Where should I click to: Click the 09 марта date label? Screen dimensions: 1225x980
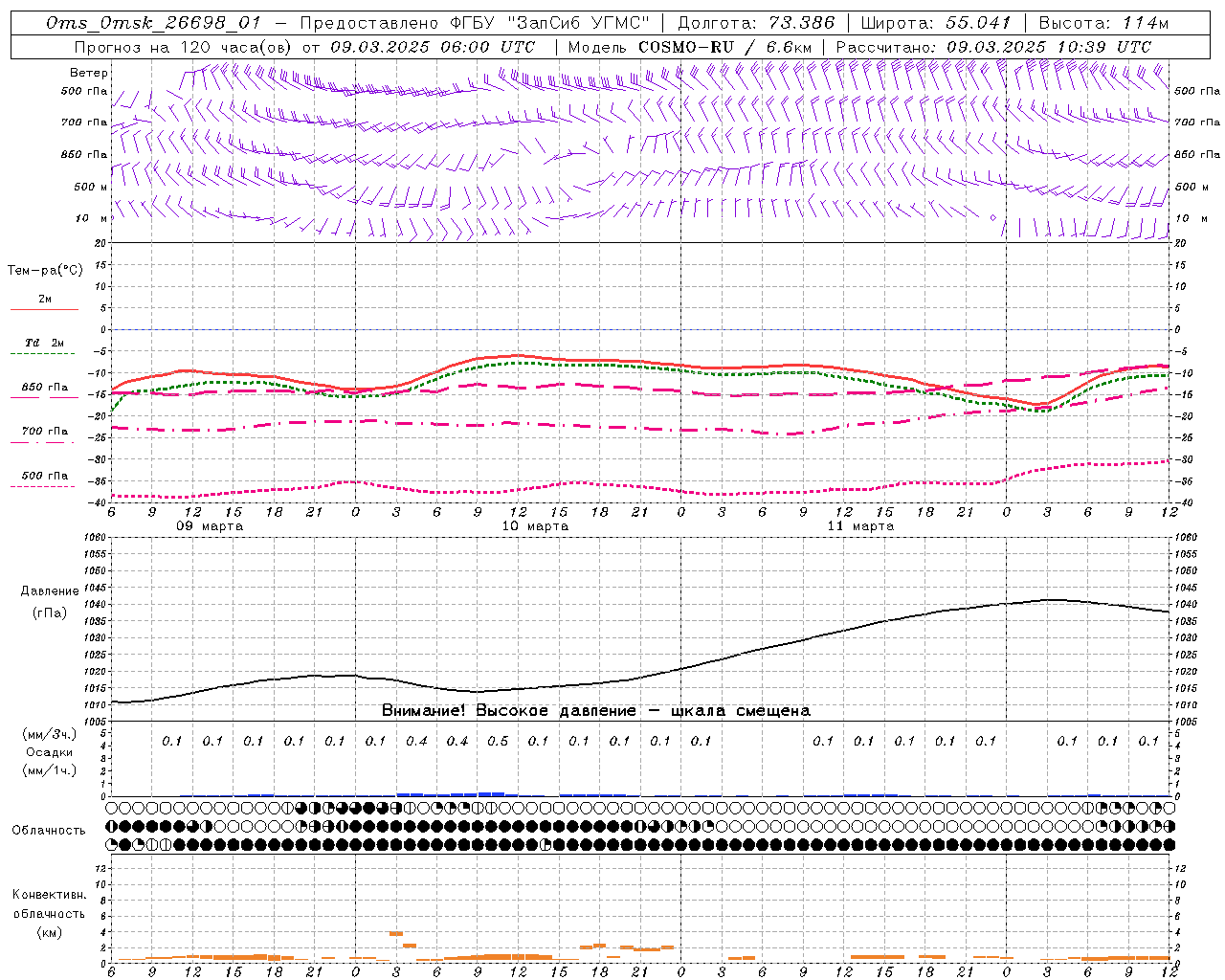[210, 526]
